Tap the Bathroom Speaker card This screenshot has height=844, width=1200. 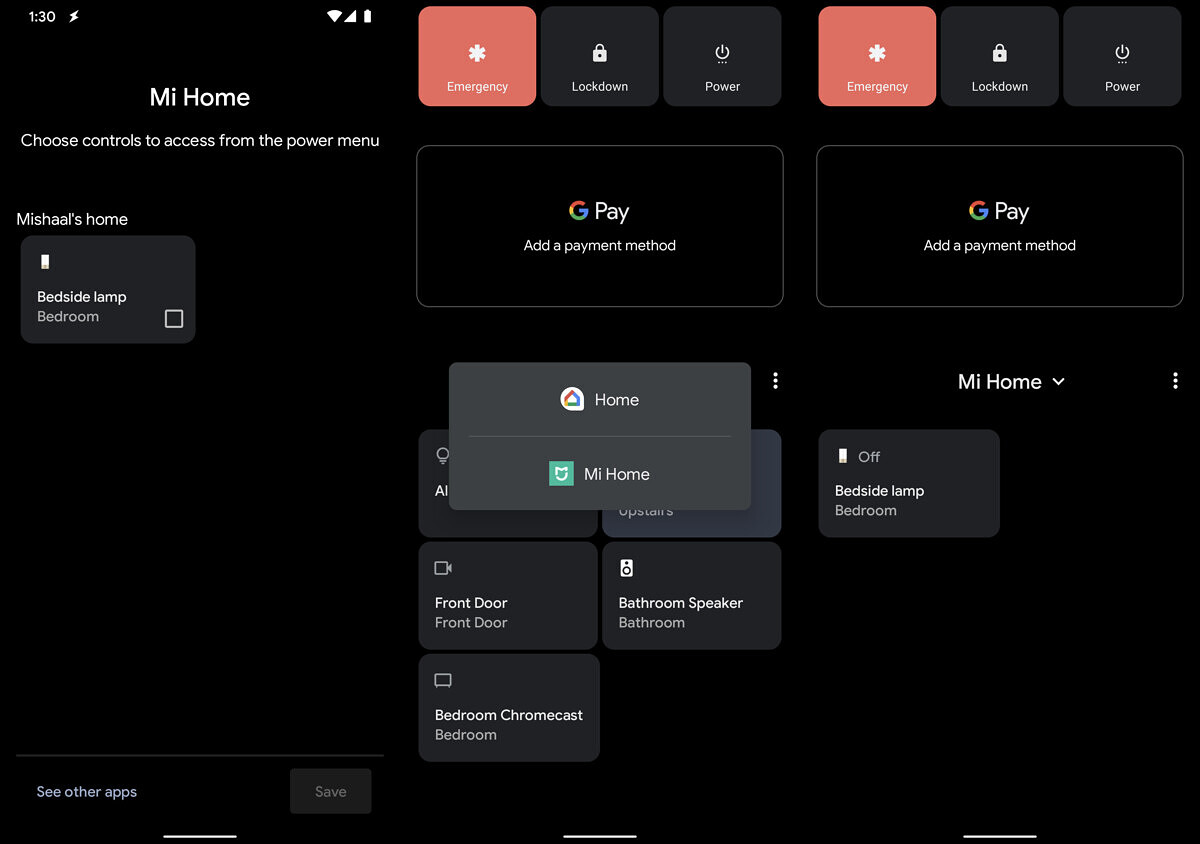click(x=692, y=596)
